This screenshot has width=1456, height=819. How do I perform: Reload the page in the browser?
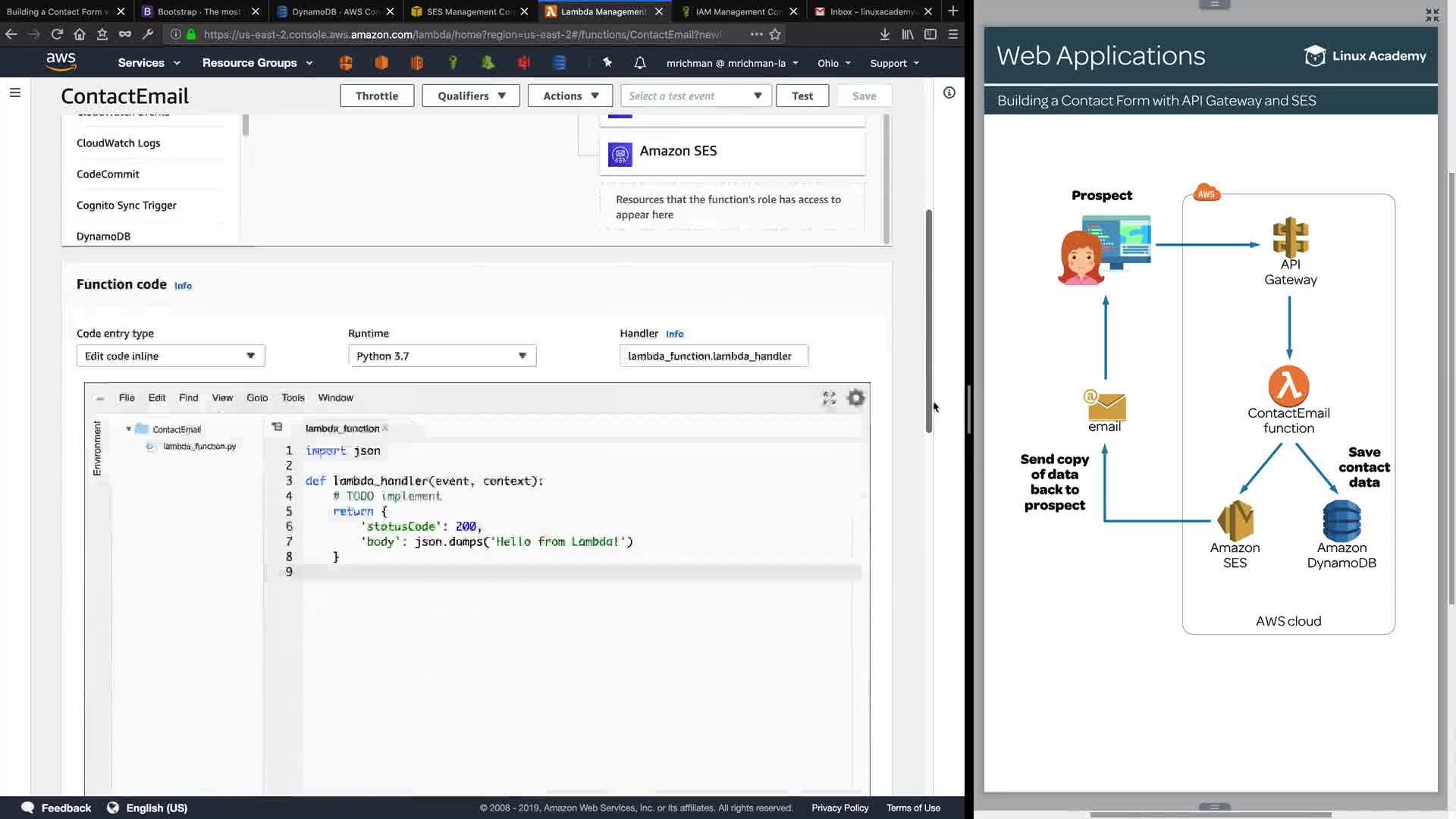[x=57, y=34]
